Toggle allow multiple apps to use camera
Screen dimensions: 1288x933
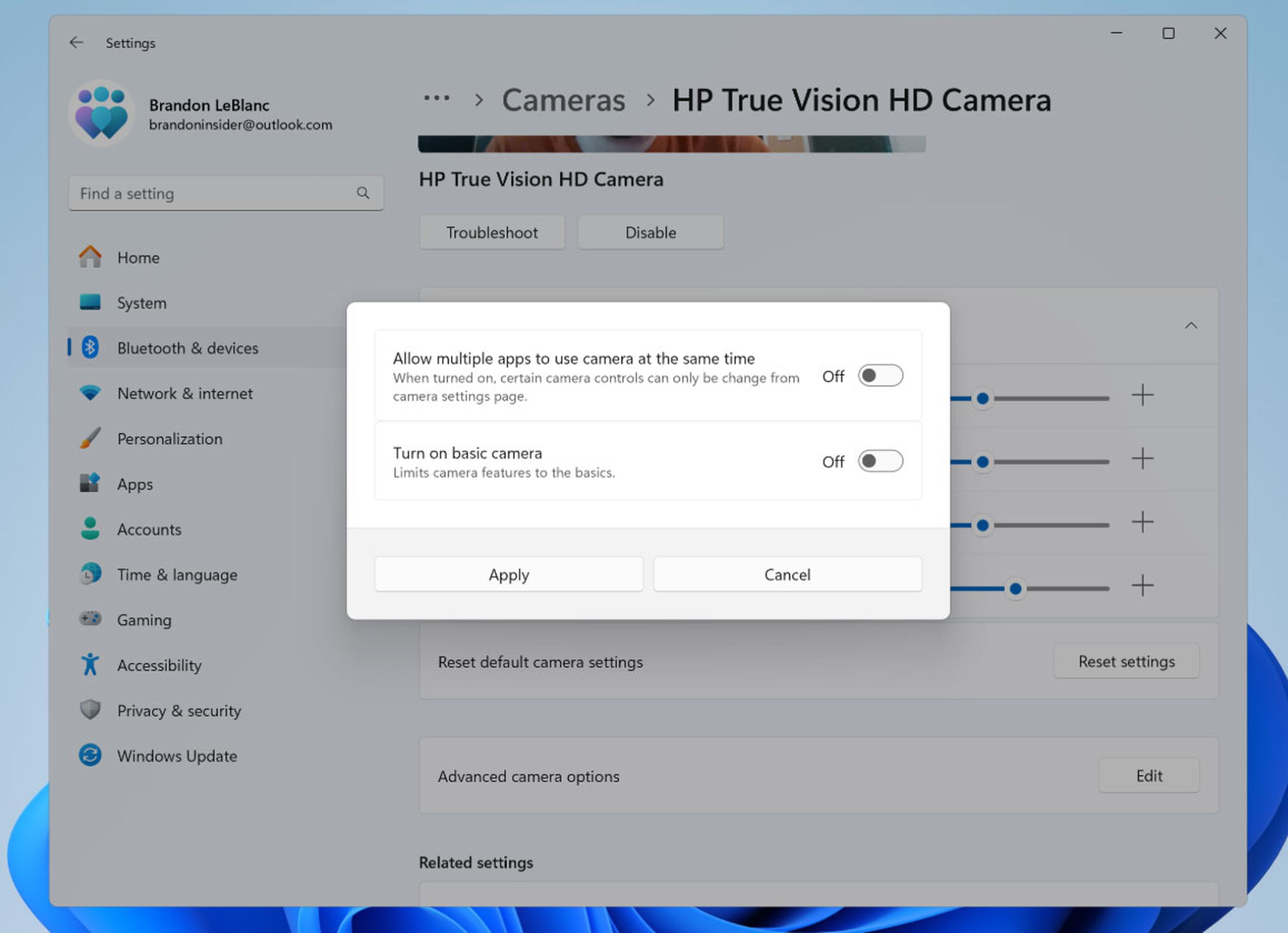click(x=880, y=376)
